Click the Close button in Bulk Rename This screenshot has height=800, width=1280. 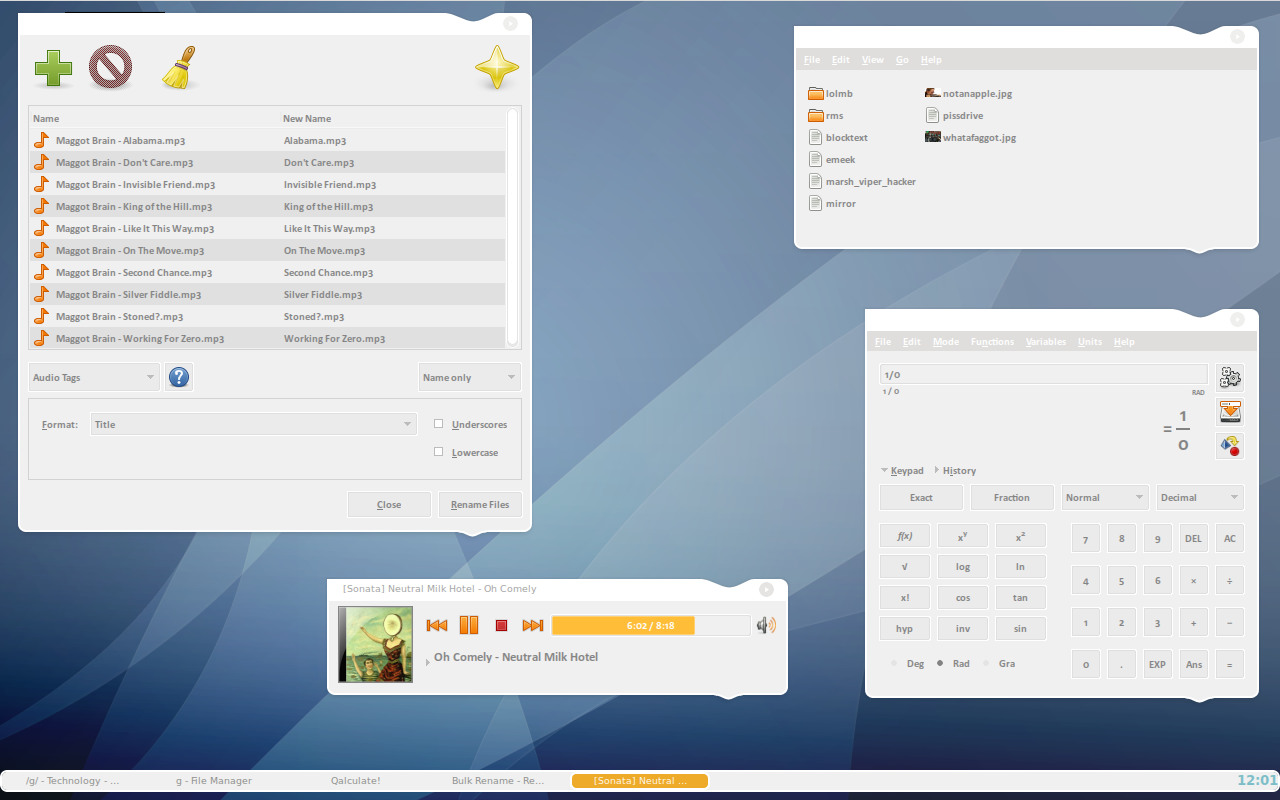[389, 504]
